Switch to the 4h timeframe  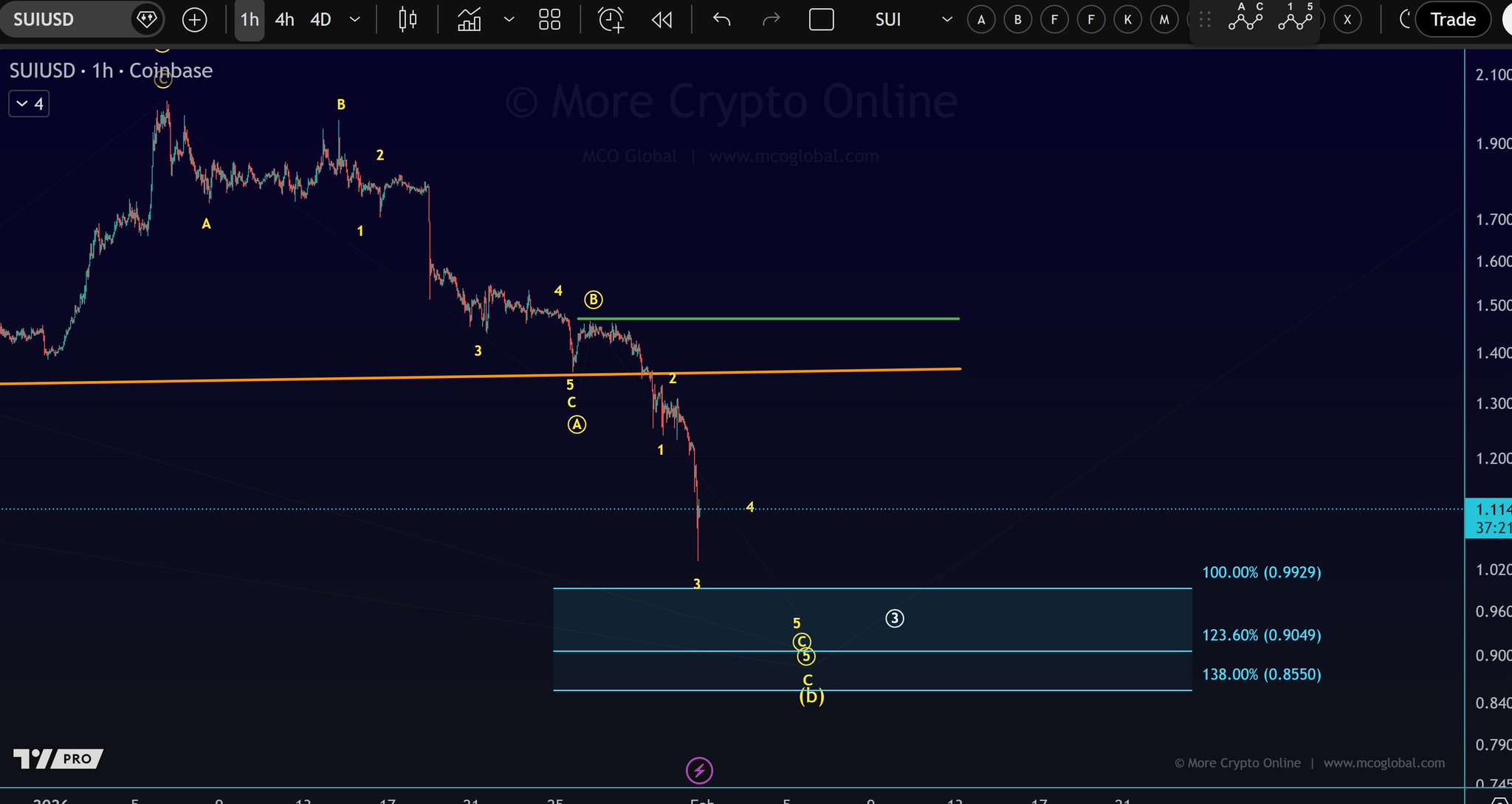(x=284, y=20)
